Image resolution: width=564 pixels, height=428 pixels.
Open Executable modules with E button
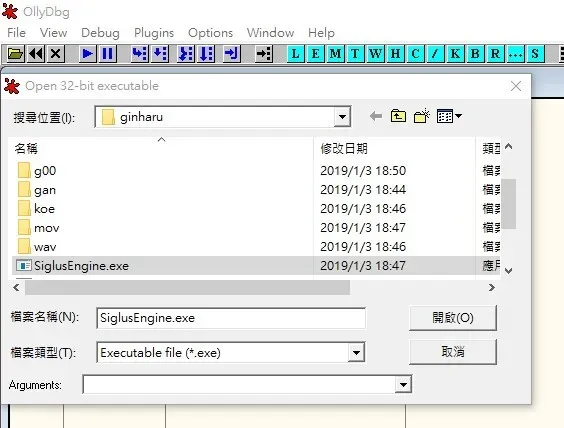coord(315,54)
